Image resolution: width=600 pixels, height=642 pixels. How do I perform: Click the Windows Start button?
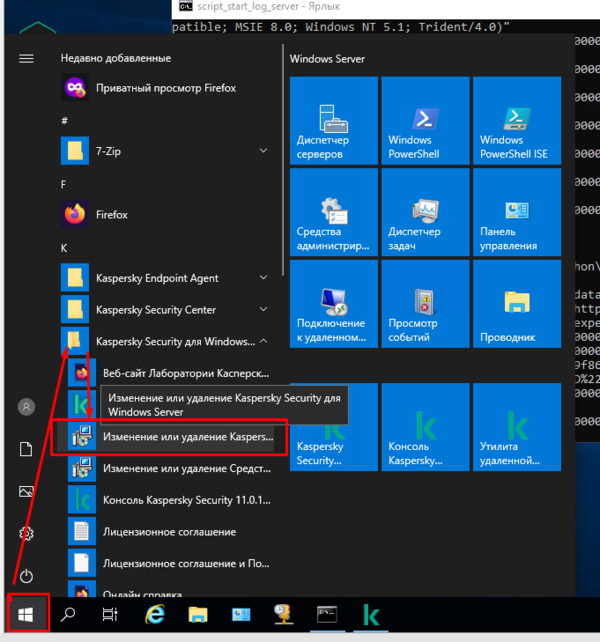click(27, 615)
